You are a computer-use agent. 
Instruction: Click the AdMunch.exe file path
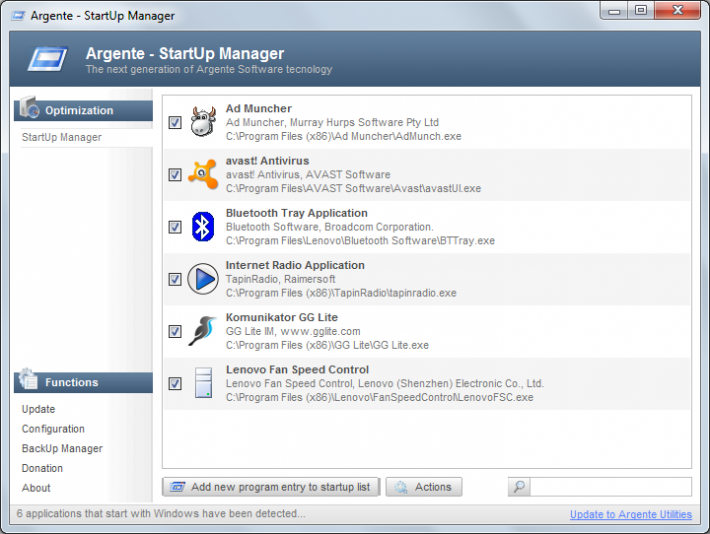(x=344, y=136)
